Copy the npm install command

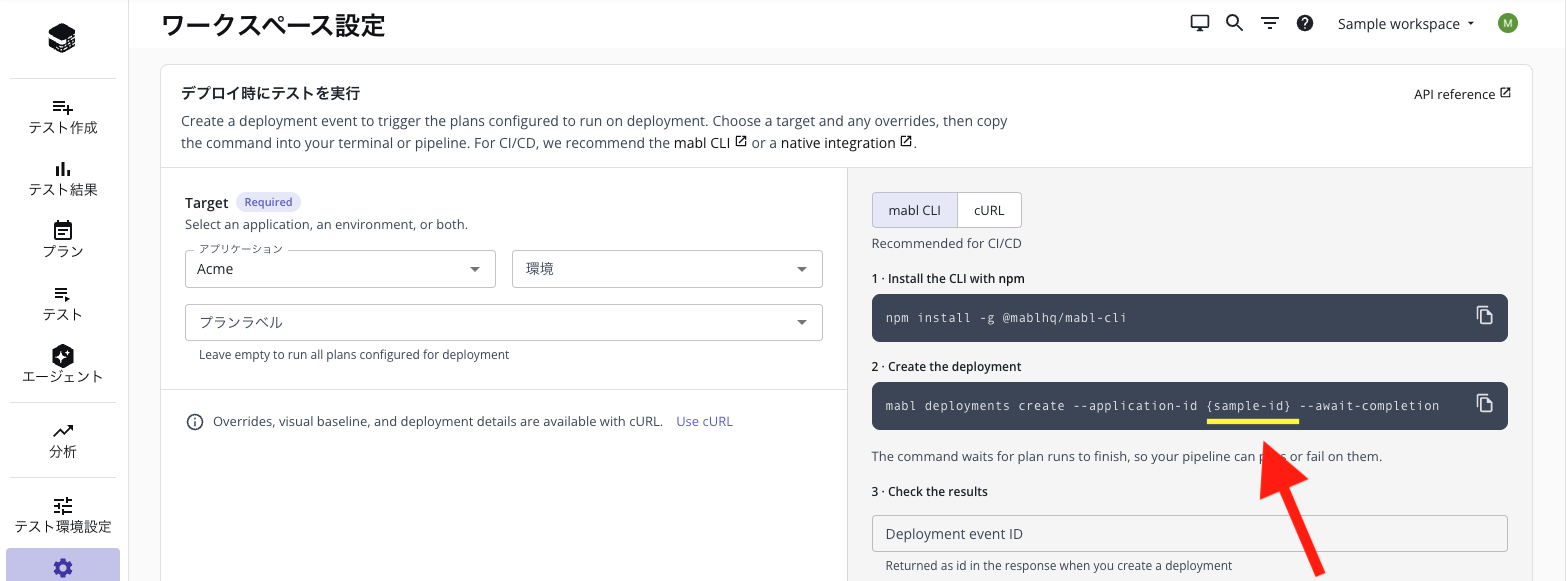(x=1485, y=316)
